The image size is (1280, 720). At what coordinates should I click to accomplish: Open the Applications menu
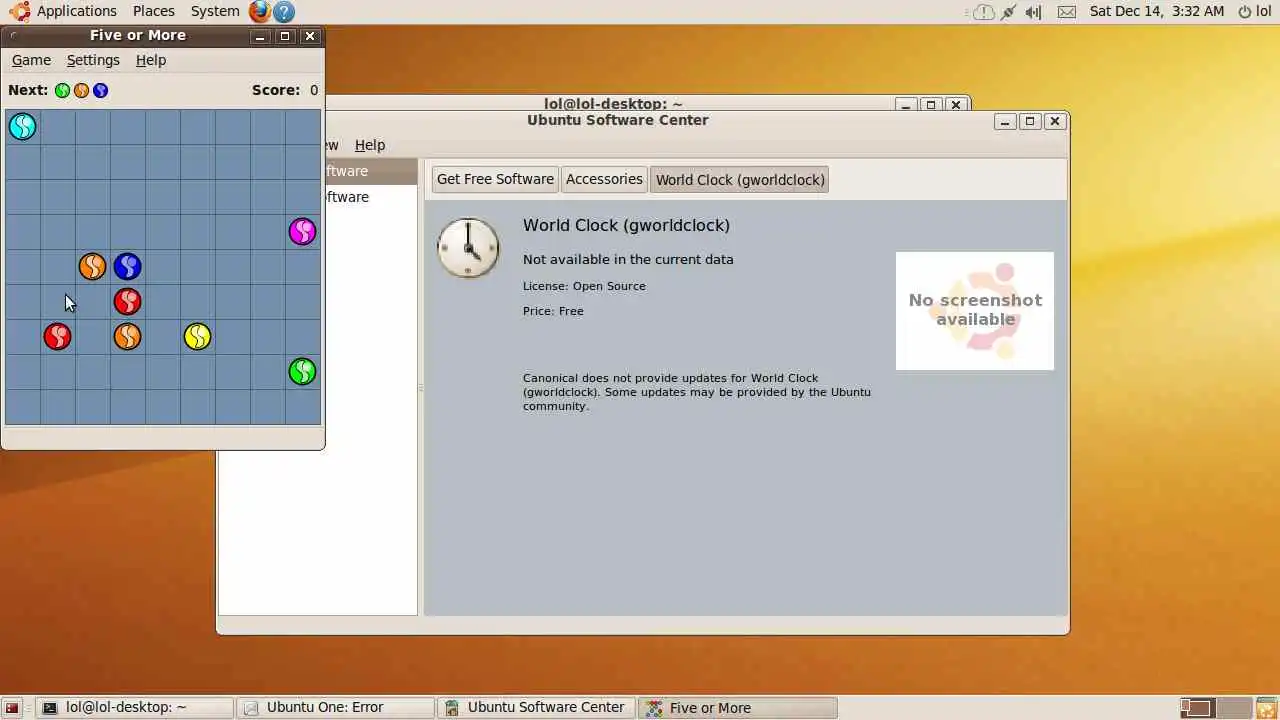click(77, 11)
